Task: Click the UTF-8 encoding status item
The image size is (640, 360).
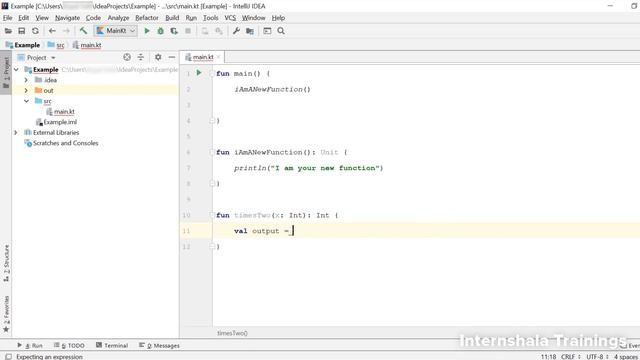Action: point(597,357)
